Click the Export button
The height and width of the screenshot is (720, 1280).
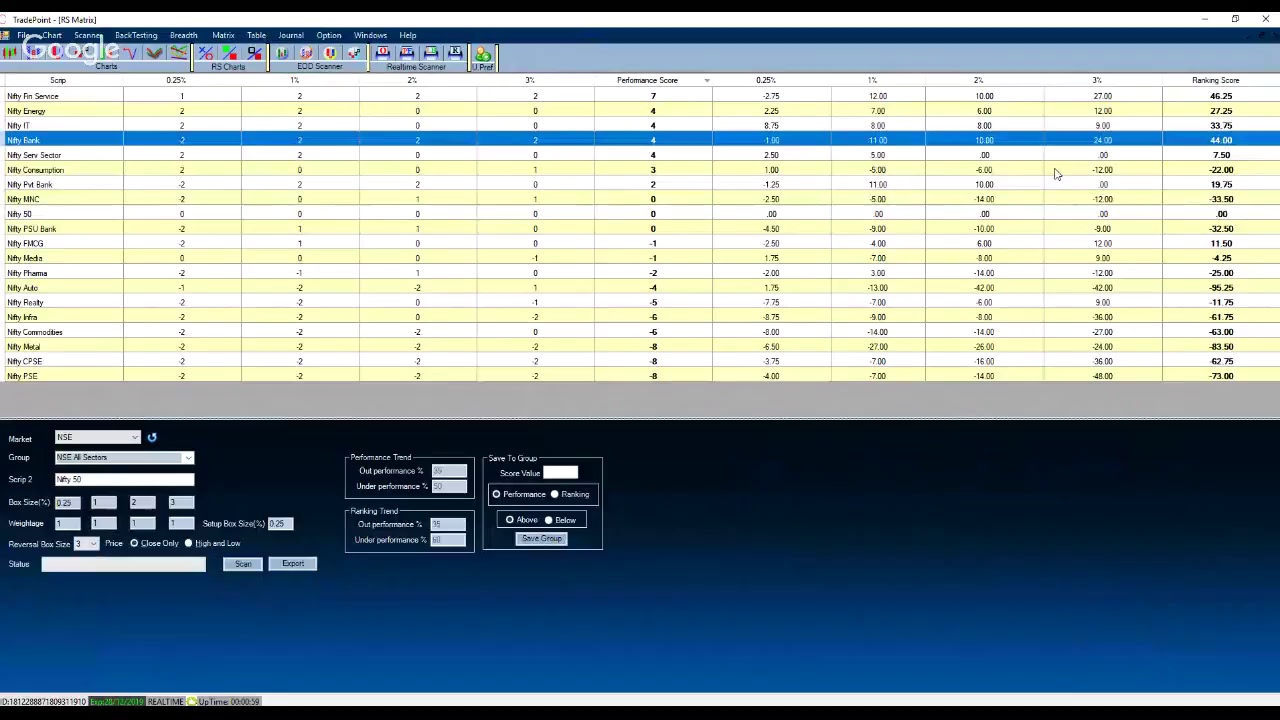292,564
